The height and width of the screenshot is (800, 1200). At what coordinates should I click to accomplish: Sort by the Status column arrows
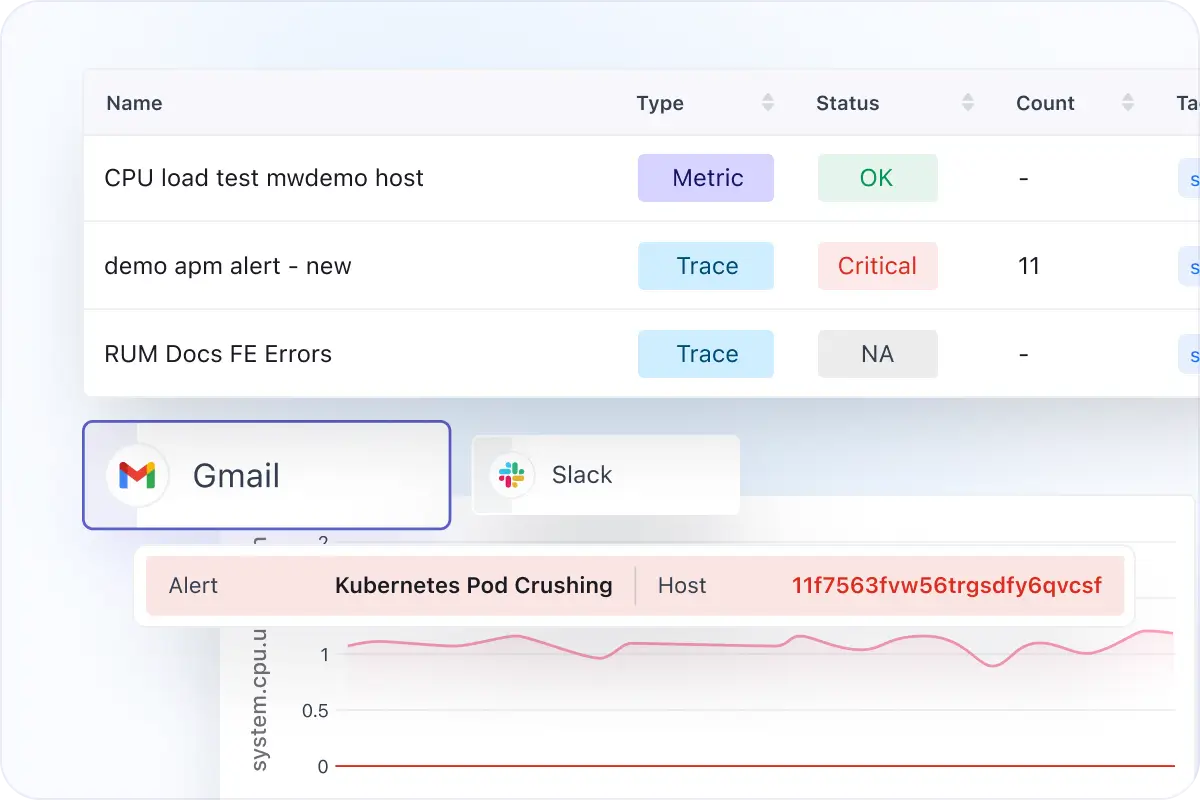point(967,102)
